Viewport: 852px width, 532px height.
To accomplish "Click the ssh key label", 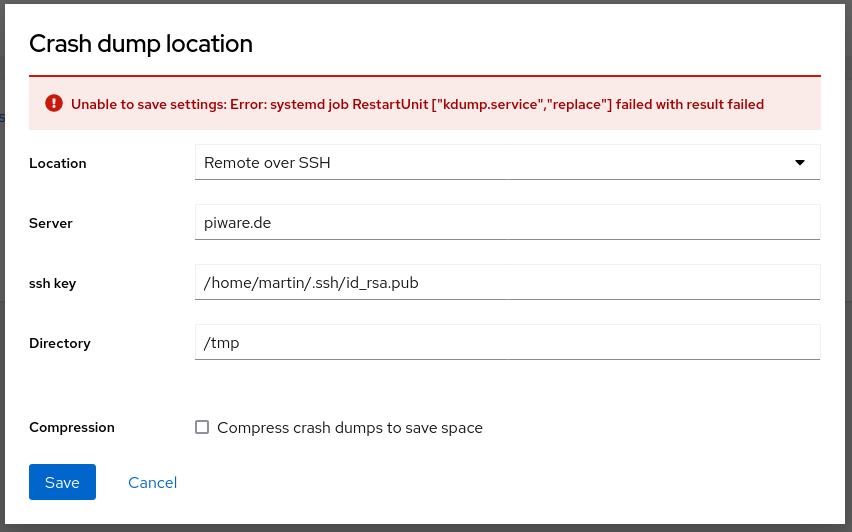I will (53, 284).
